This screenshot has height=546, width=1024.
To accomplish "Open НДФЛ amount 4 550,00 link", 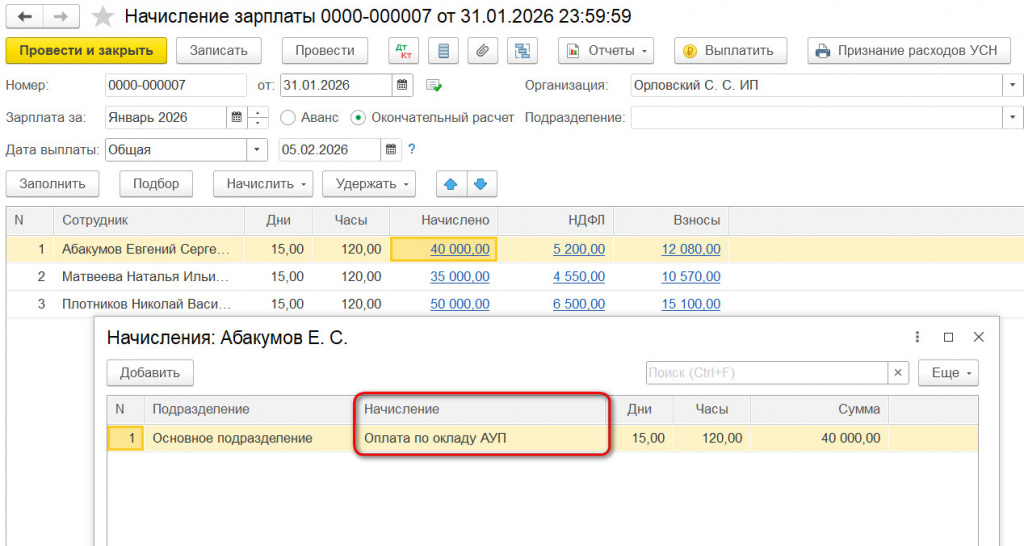I will [579, 276].
